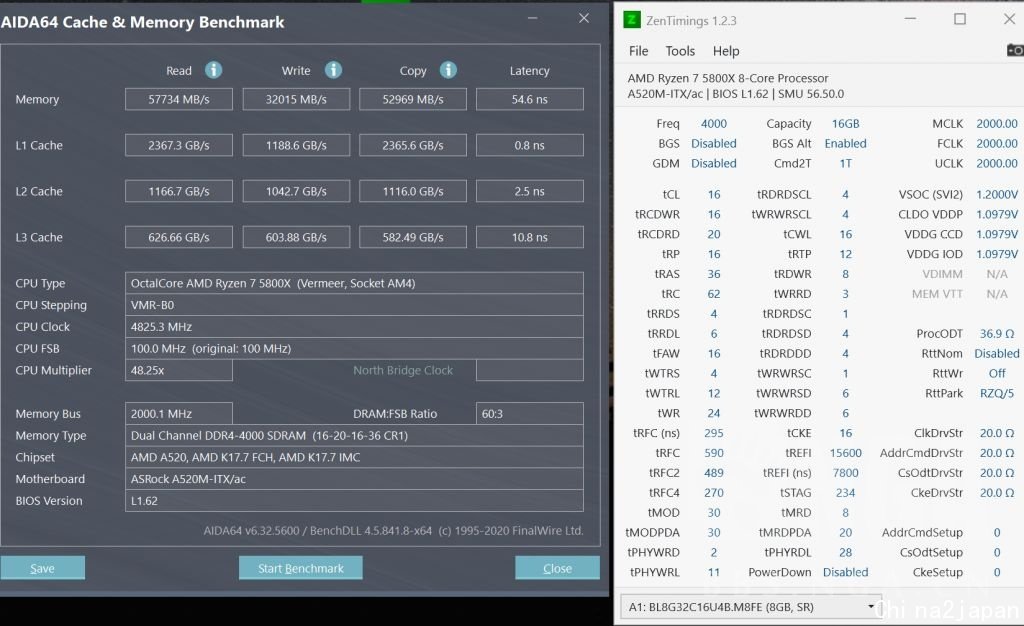The width and height of the screenshot is (1024, 626).
Task: Close AIDA64 window using title bar X
Action: tap(584, 19)
